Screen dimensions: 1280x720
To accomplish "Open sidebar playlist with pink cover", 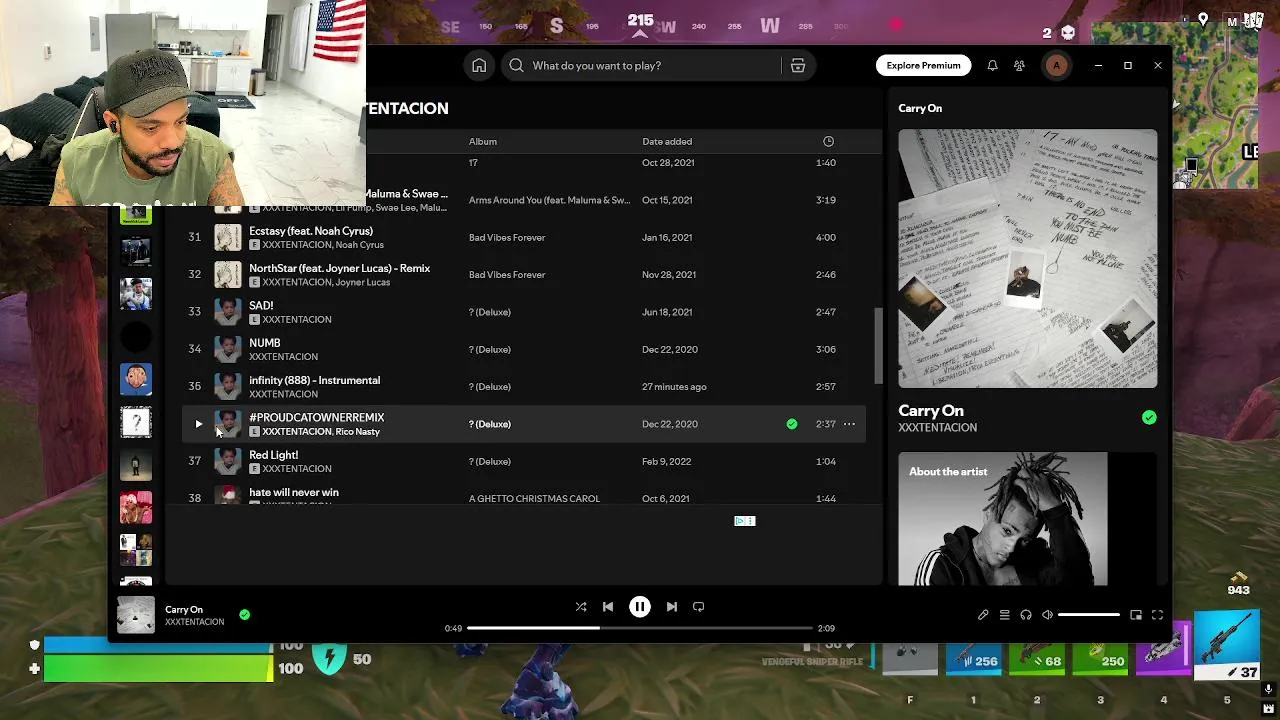I will coord(136,507).
